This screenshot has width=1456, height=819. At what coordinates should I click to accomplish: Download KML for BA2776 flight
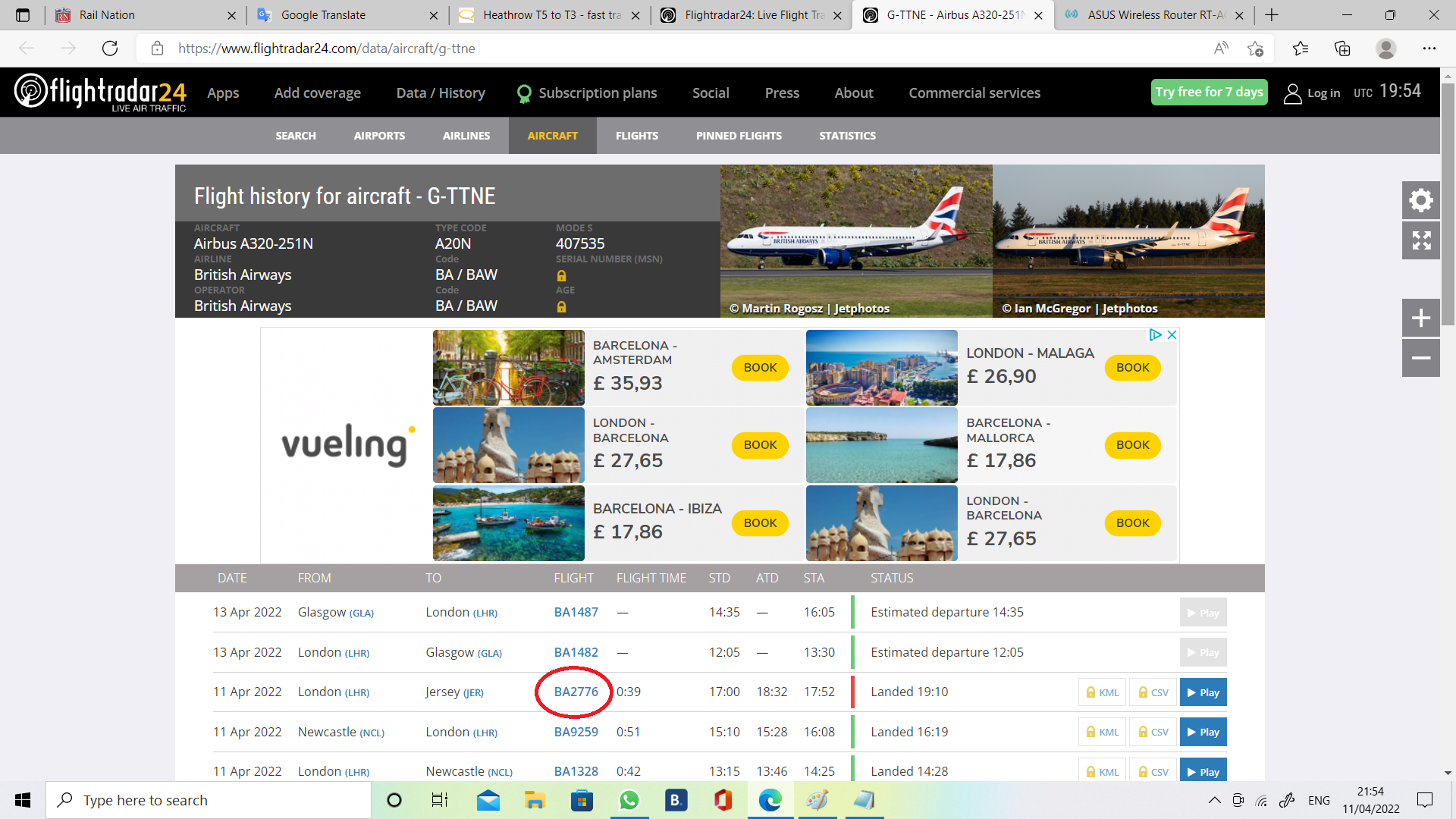pyautogui.click(x=1102, y=692)
